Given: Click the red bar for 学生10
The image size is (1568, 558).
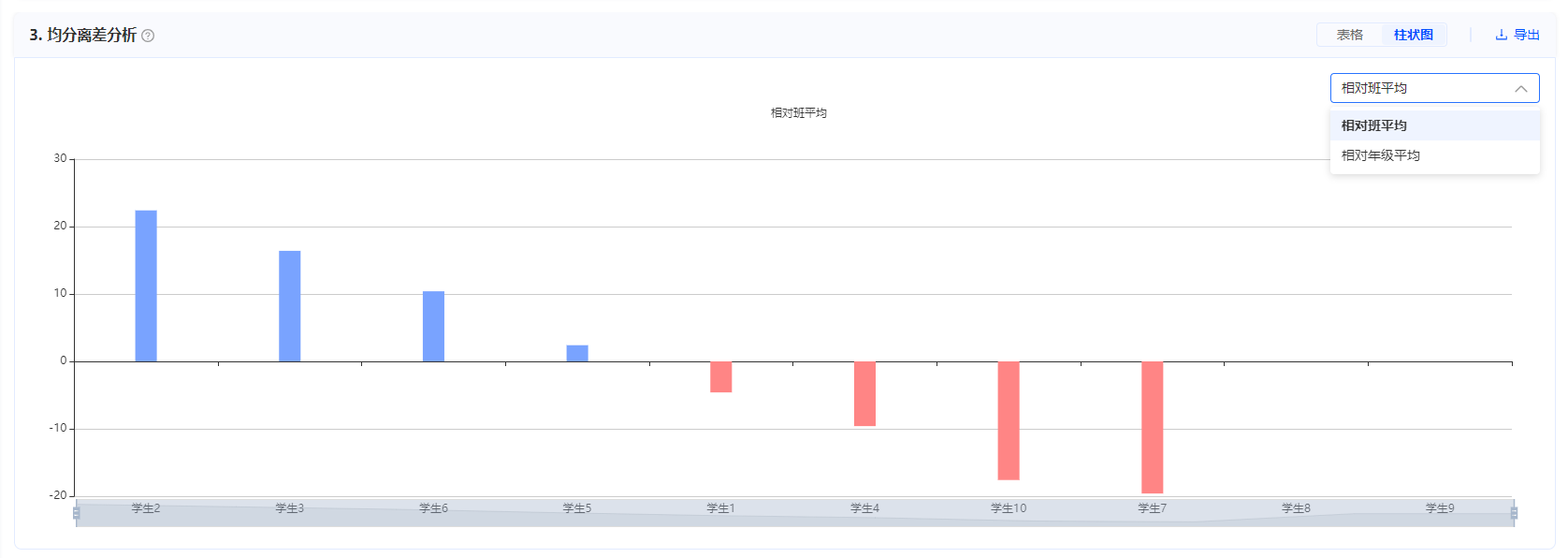Looking at the screenshot, I should (x=1009, y=420).
